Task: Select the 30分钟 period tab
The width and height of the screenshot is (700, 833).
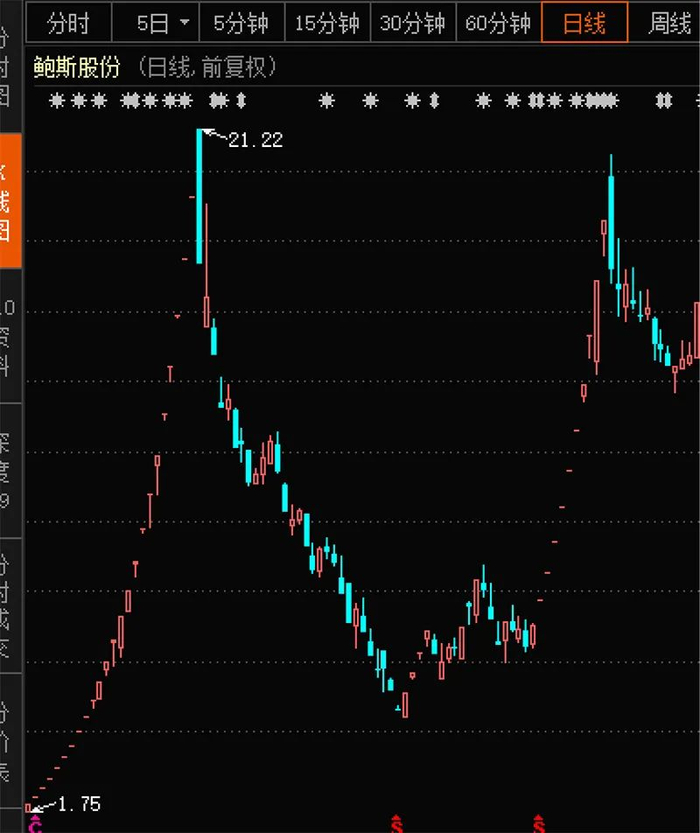Action: [x=413, y=23]
